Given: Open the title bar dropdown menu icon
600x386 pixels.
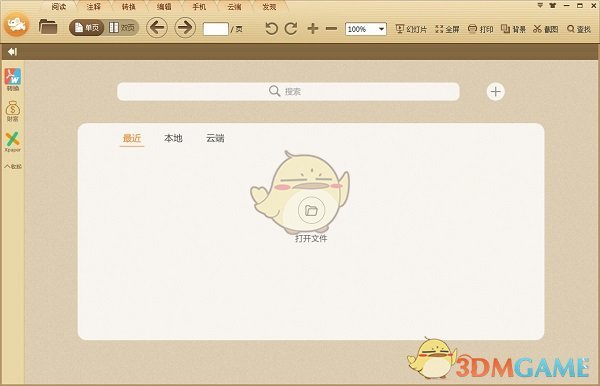Looking at the screenshot, I should coord(540,5).
